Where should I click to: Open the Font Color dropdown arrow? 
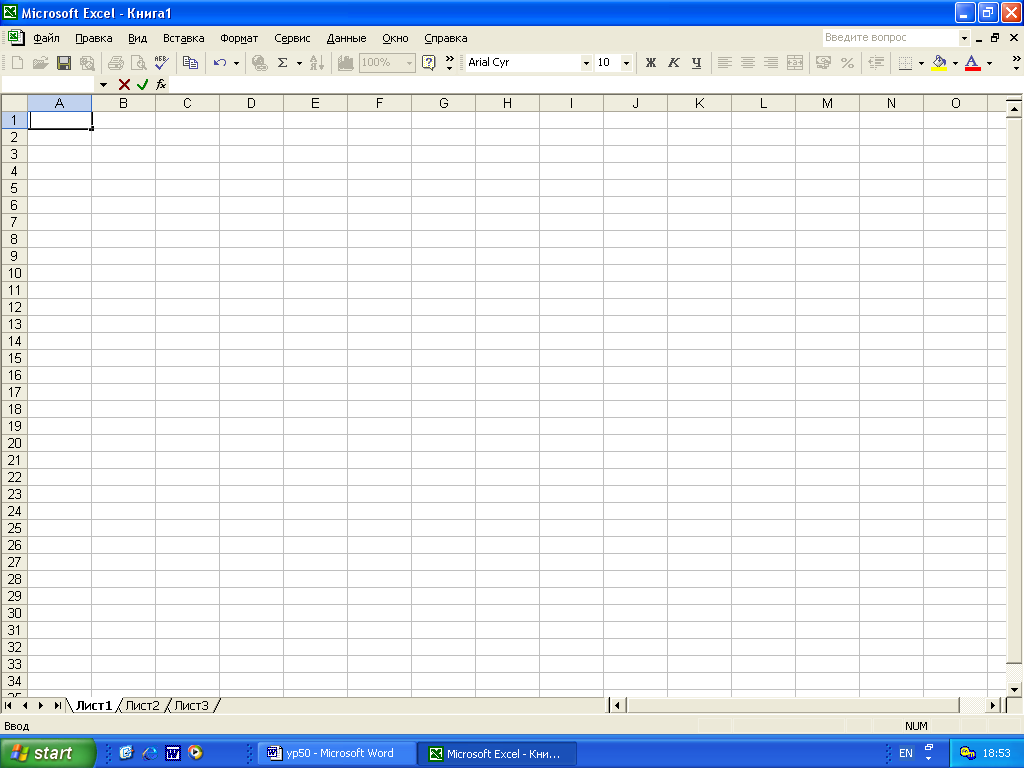(989, 63)
